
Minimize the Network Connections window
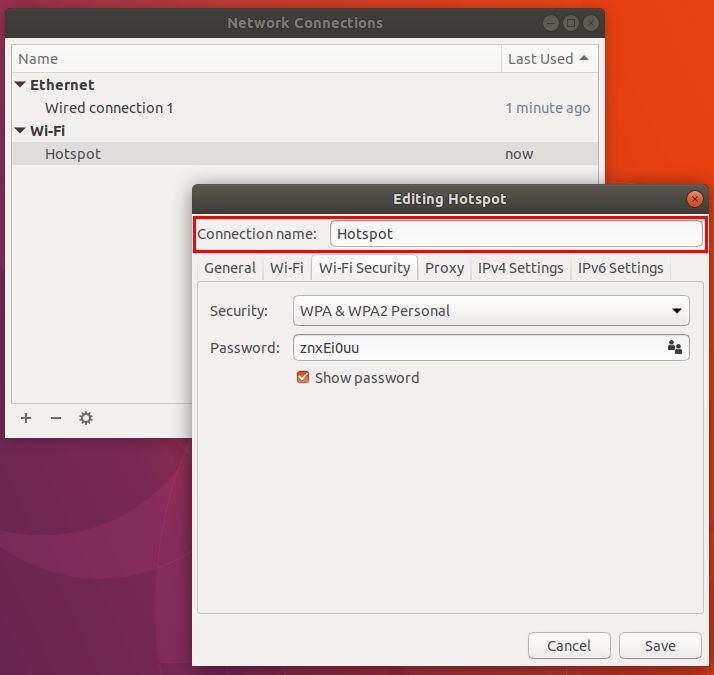(x=551, y=23)
